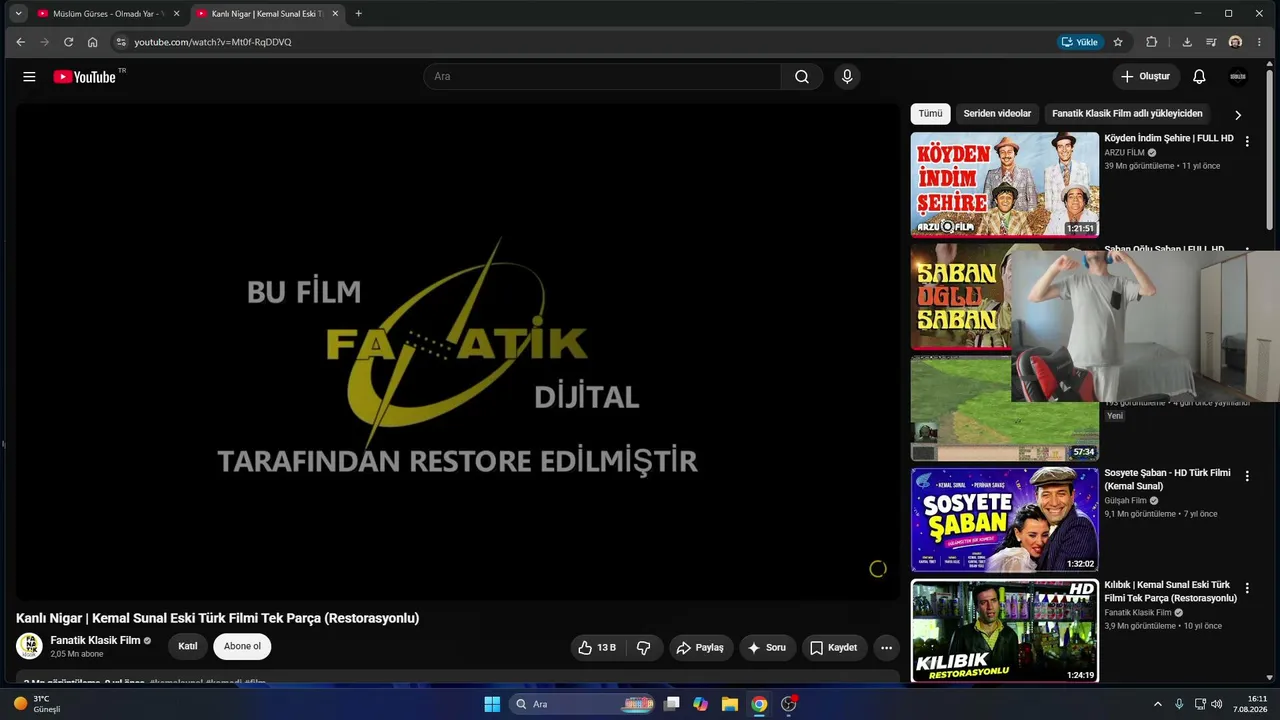Open more actions under the video
1280x720 pixels.
(886, 647)
